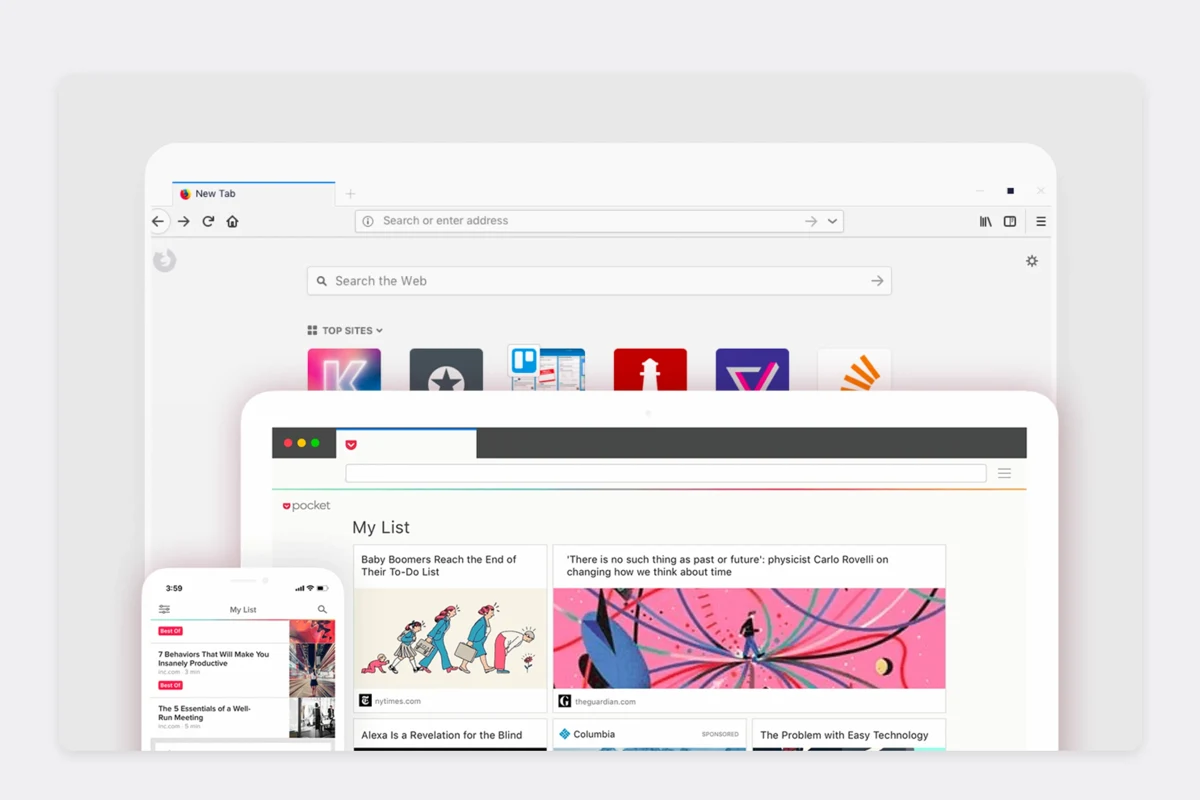Click the sponsored Columbia card
The image size is (1200, 800).
click(650, 735)
